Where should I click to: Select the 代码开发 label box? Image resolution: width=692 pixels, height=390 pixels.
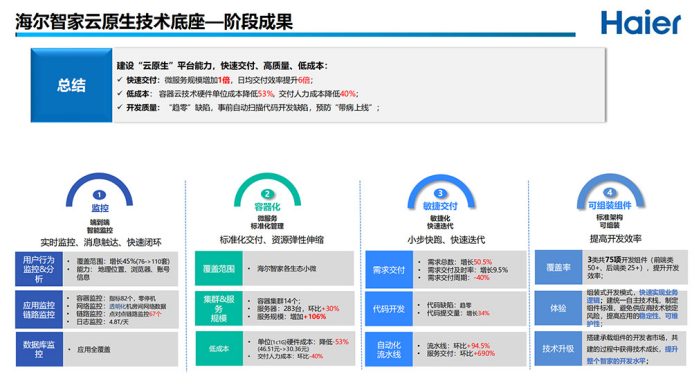[x=389, y=309]
